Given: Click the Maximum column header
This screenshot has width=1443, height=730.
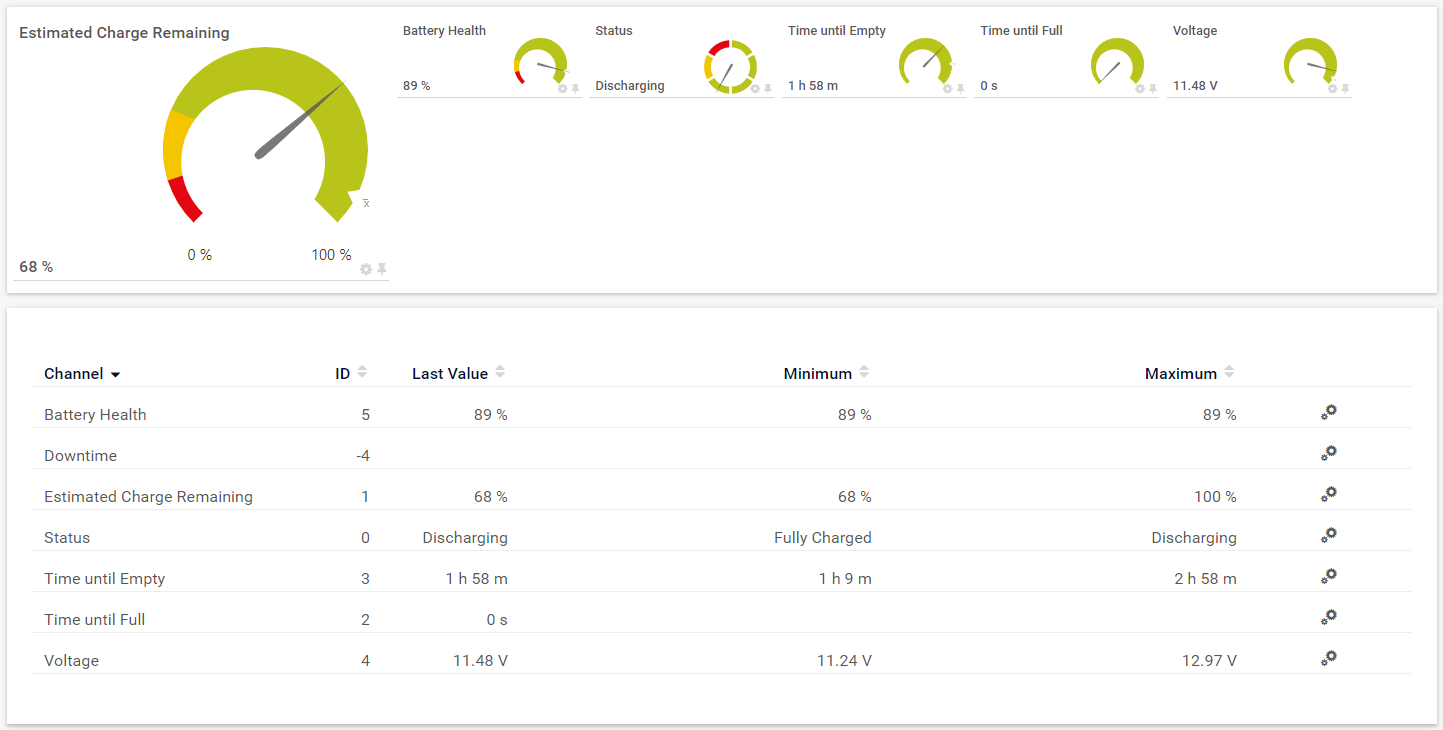Looking at the screenshot, I should (1180, 374).
